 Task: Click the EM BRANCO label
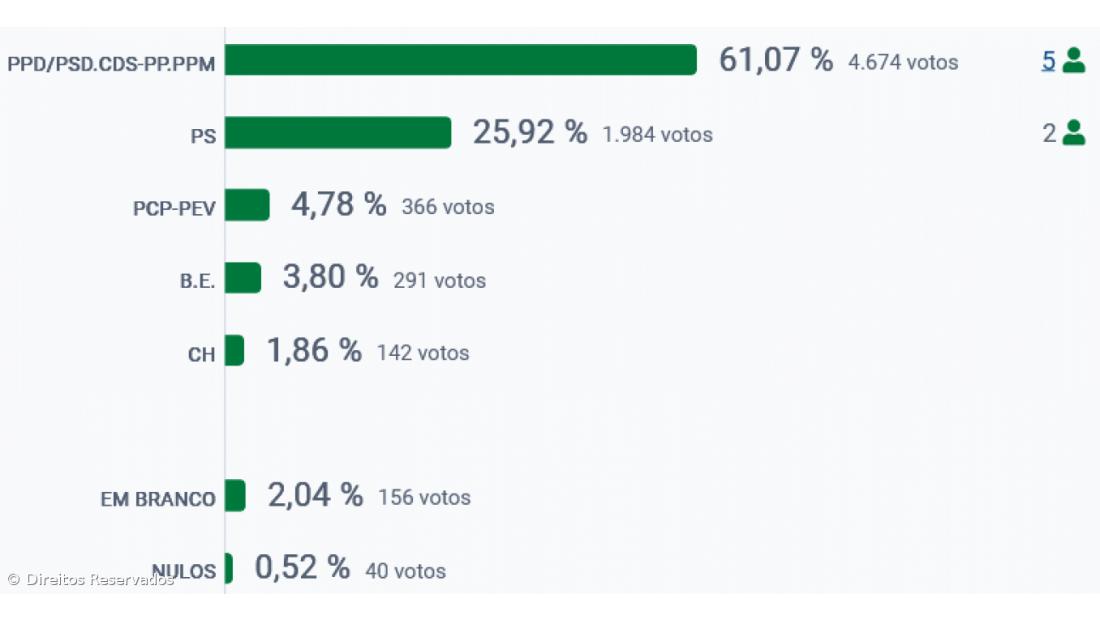(158, 499)
